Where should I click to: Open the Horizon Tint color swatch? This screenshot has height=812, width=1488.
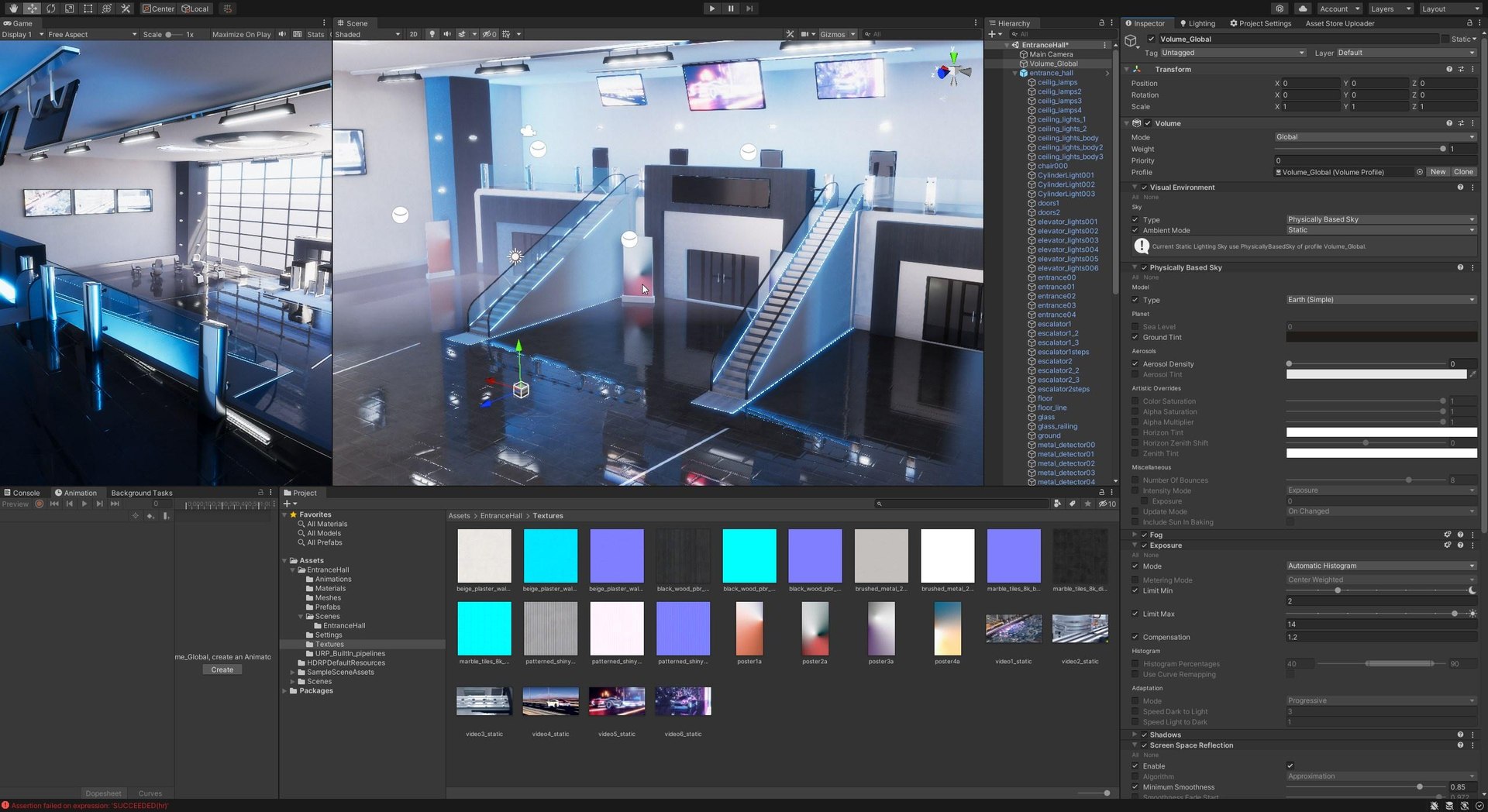[1381, 432]
